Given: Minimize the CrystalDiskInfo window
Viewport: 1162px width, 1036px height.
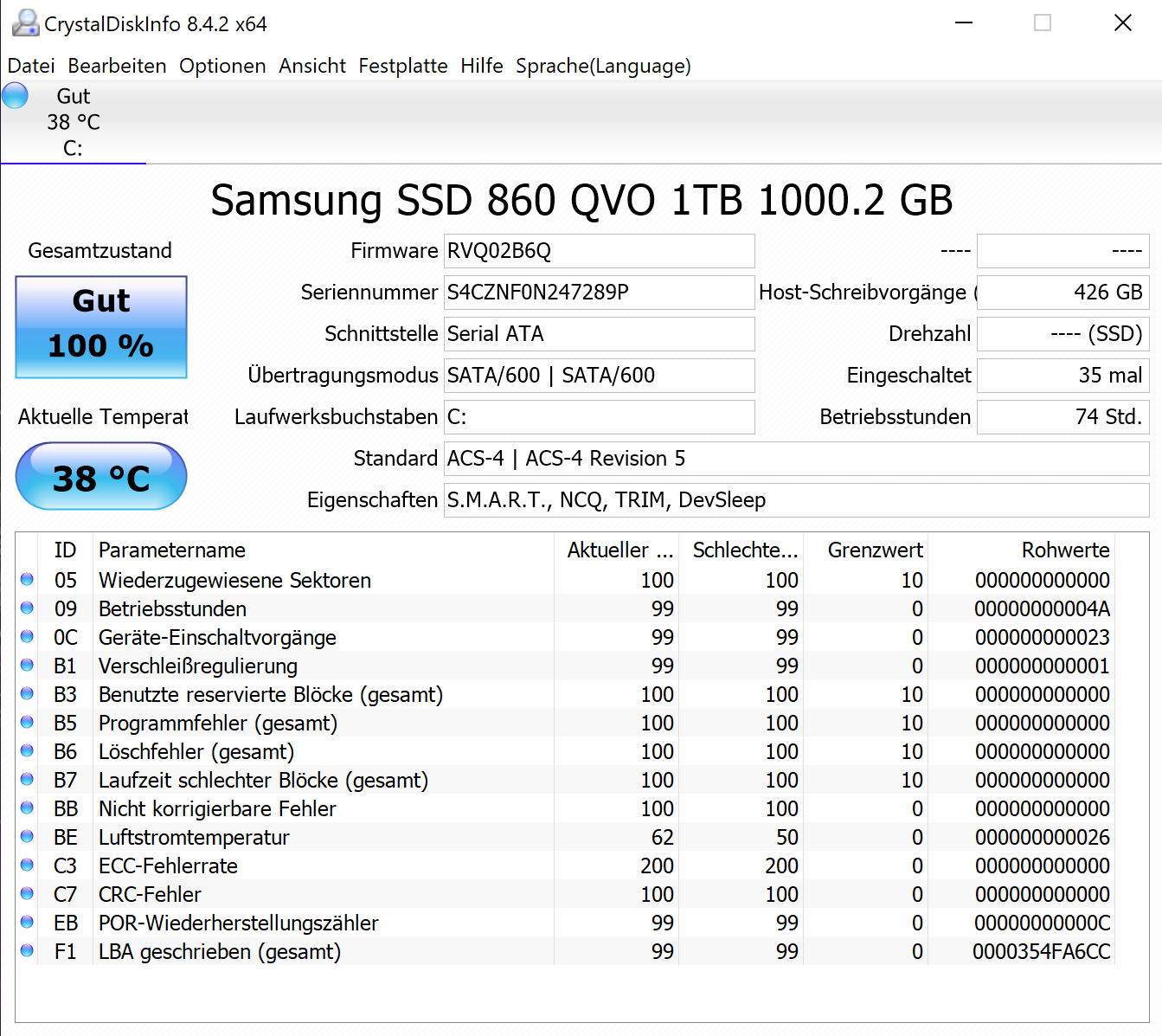Looking at the screenshot, I should click(964, 23).
